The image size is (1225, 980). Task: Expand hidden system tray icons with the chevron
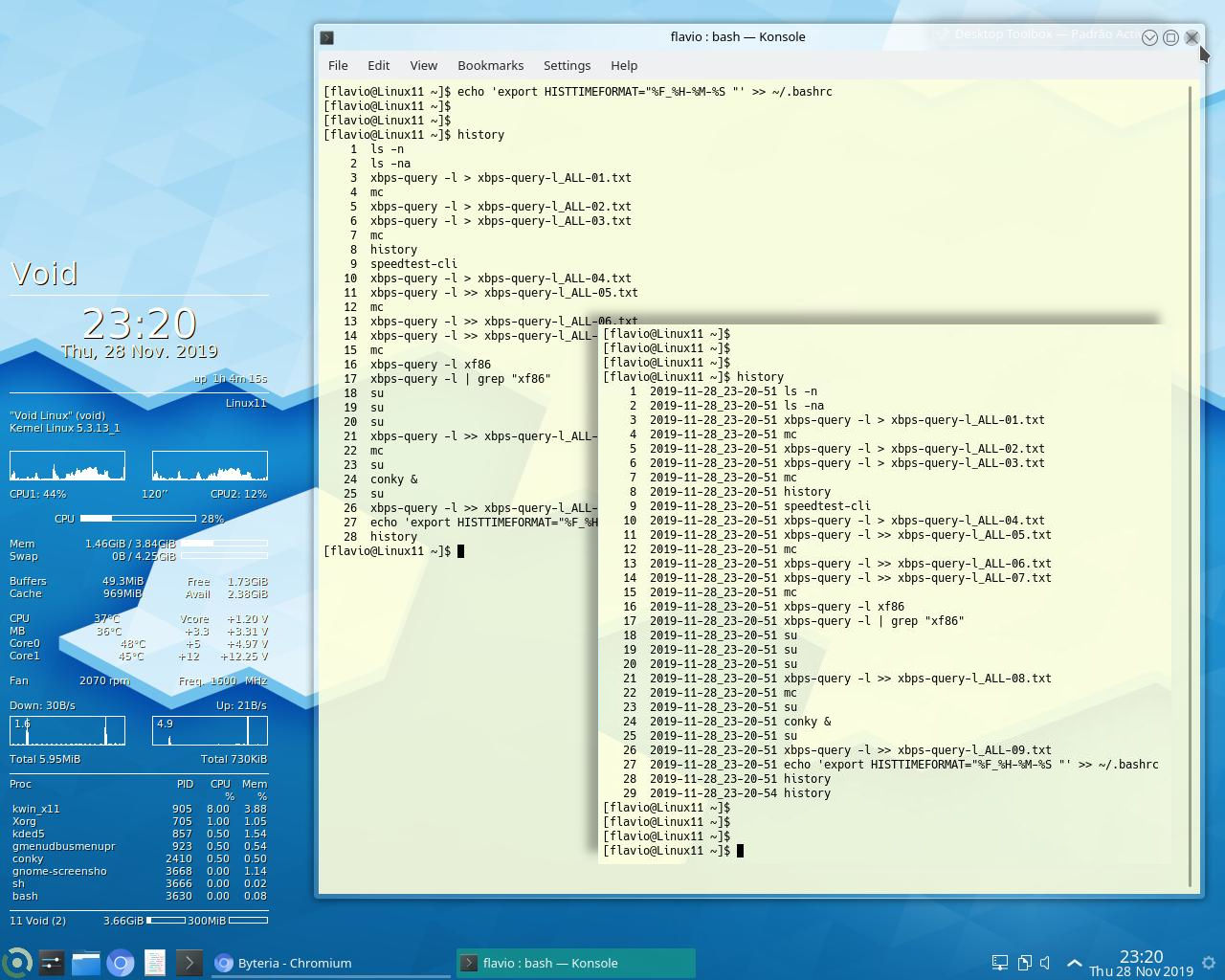pos(1076,963)
